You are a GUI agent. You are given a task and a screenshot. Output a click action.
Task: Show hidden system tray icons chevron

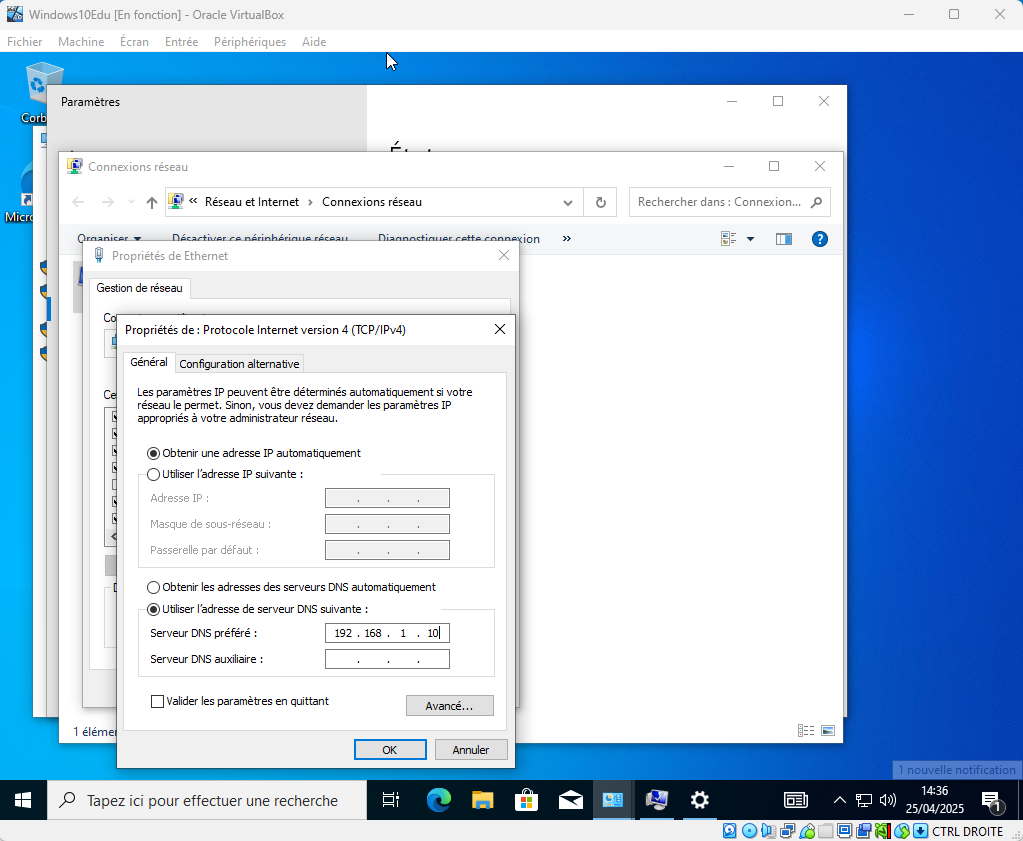tap(840, 800)
